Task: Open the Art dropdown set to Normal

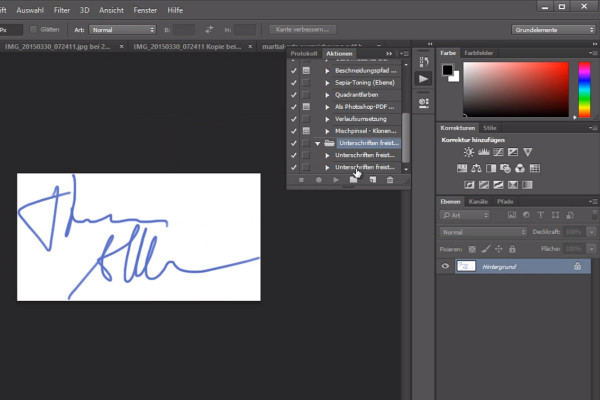Action: click(122, 29)
